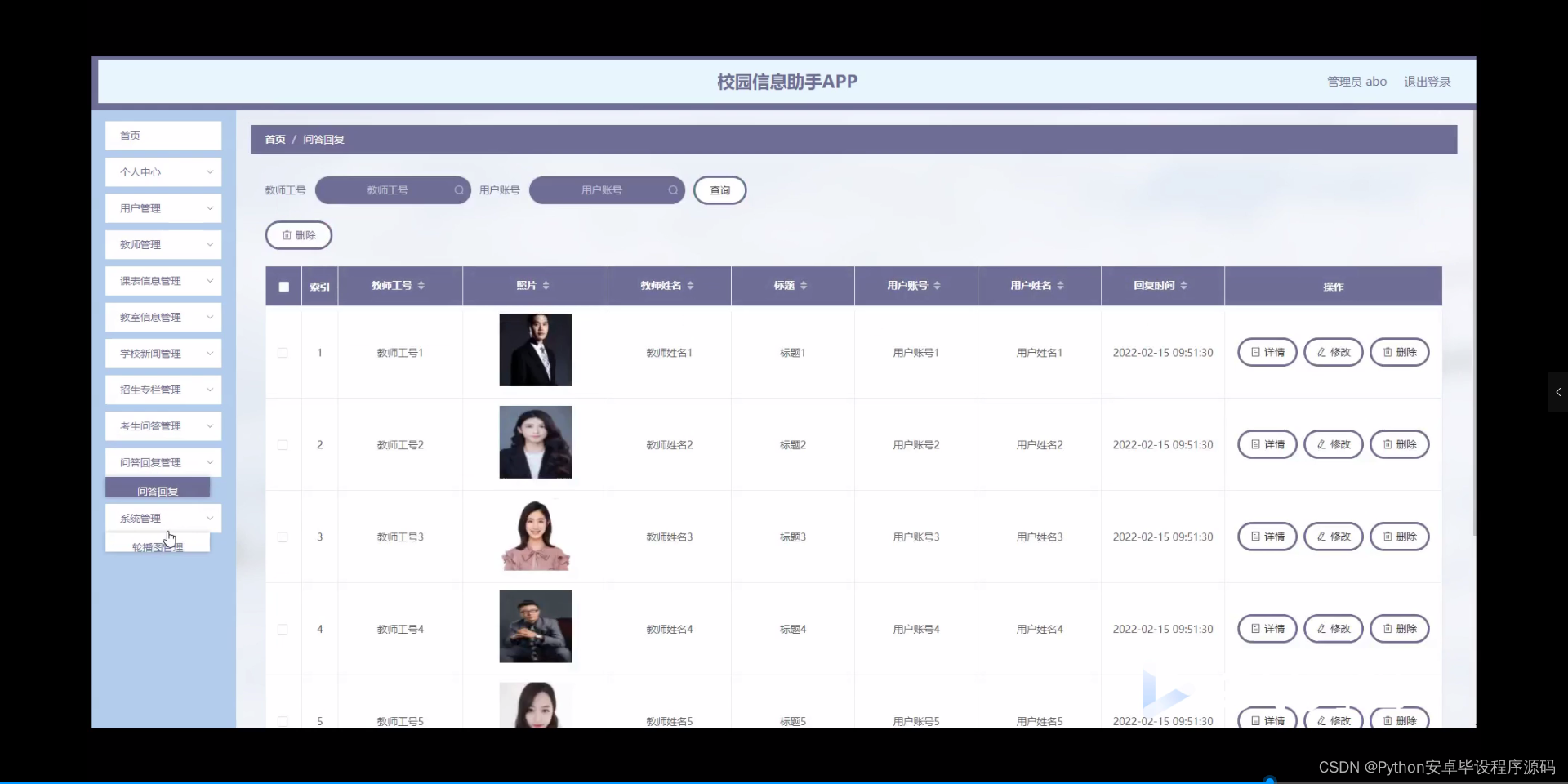This screenshot has width=1568, height=784.
Task: Expand the 用户管理 menu
Action: tap(163, 207)
